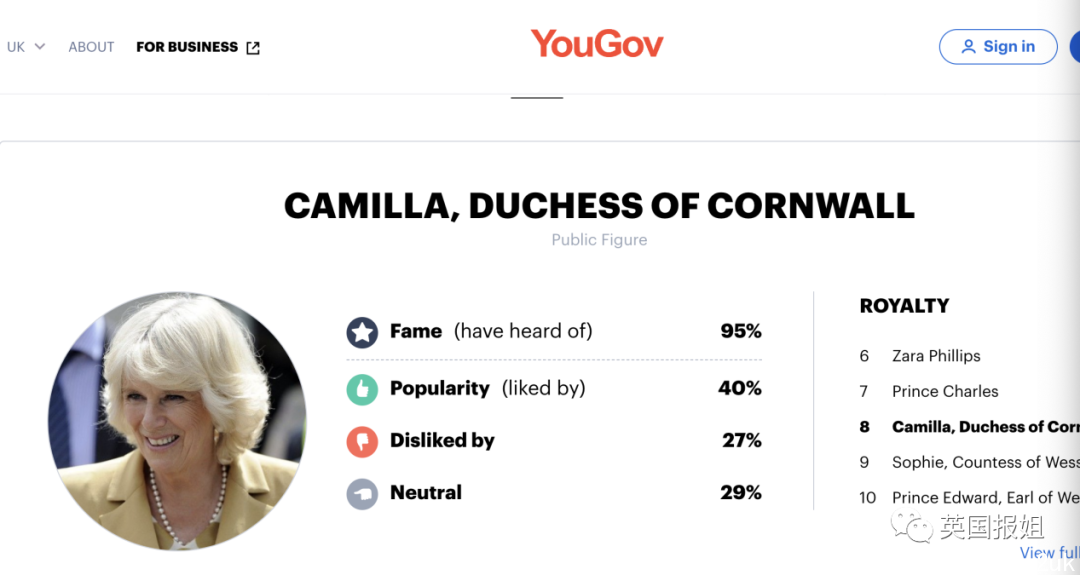
Task: Select Prince Edward, Earl of Wessex entry
Action: [985, 497]
